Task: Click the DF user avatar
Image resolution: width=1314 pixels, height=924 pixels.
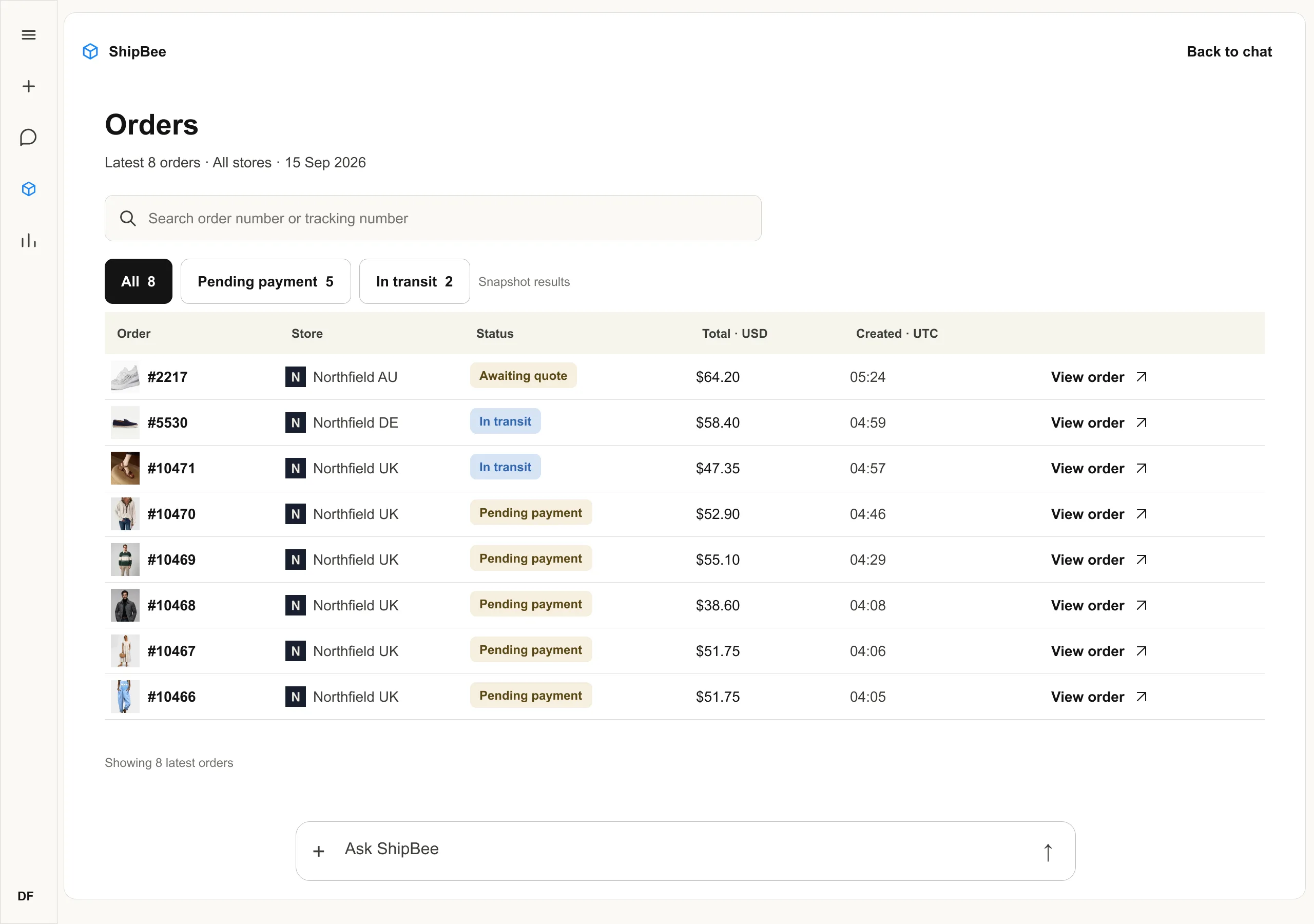Action: (25, 896)
